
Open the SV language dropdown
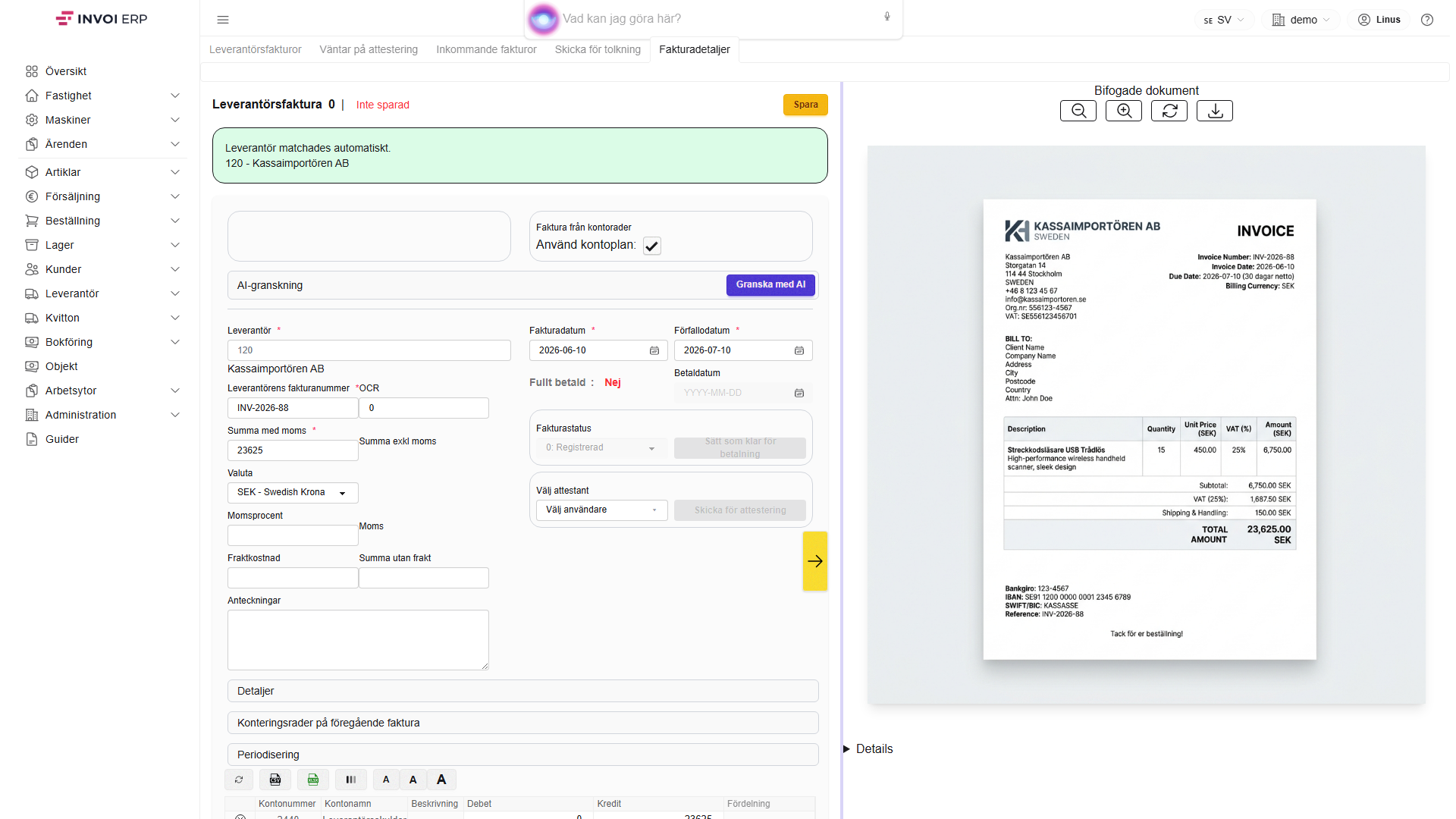(1223, 20)
